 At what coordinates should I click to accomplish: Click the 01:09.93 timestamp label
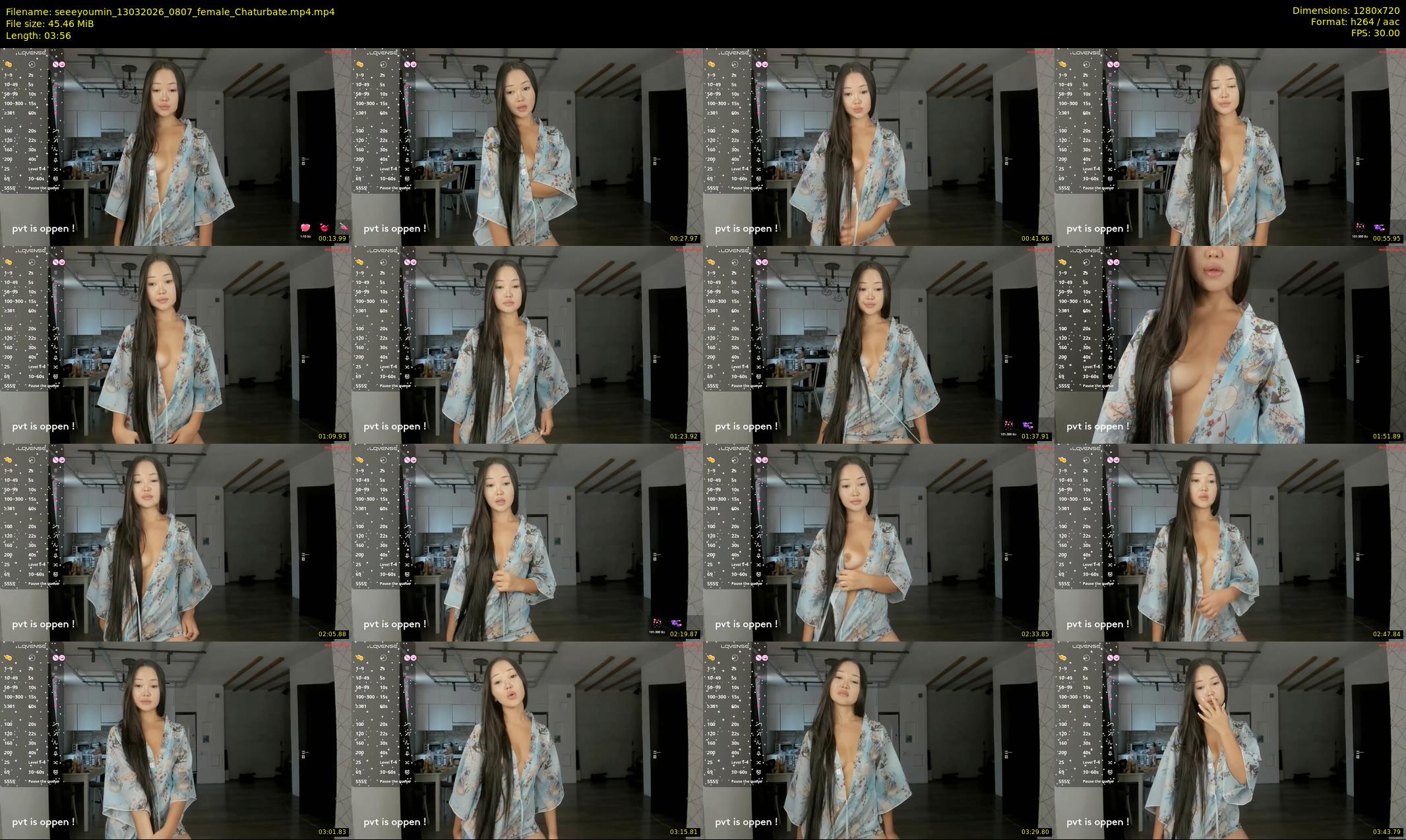coord(332,436)
